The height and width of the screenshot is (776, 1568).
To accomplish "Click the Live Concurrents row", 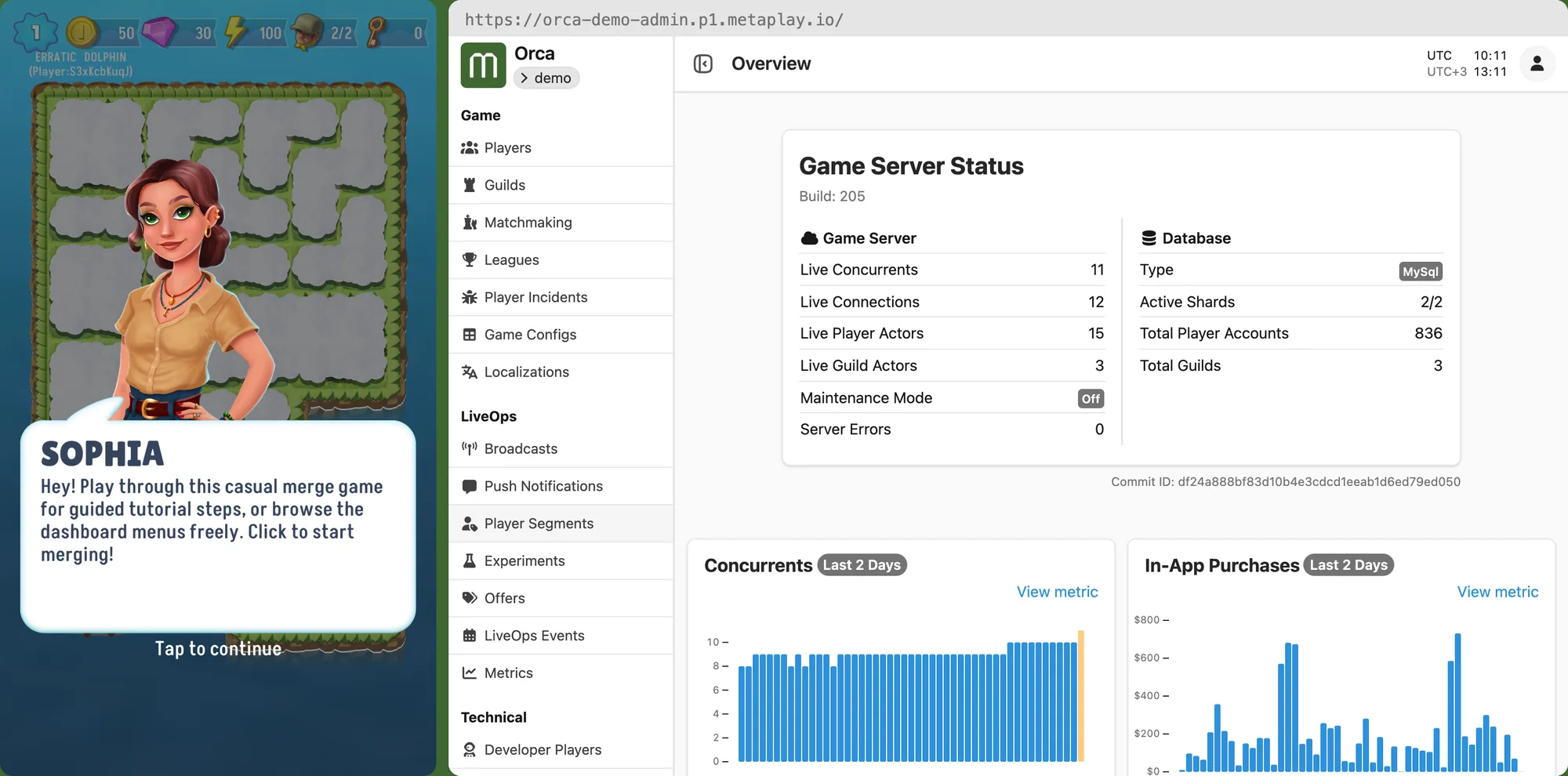I will click(x=952, y=270).
